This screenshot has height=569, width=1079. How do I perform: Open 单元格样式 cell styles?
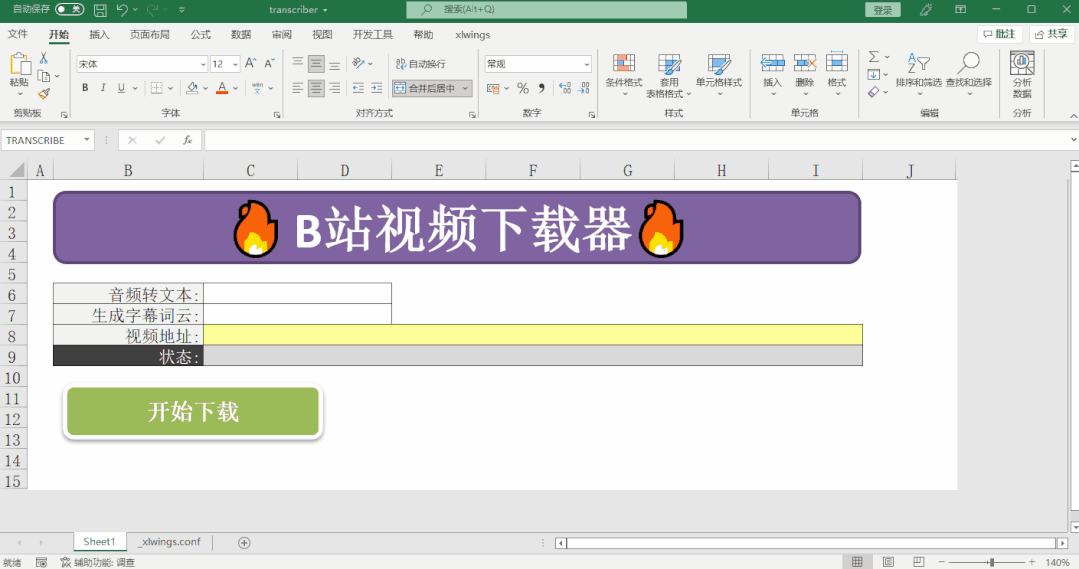(x=719, y=74)
